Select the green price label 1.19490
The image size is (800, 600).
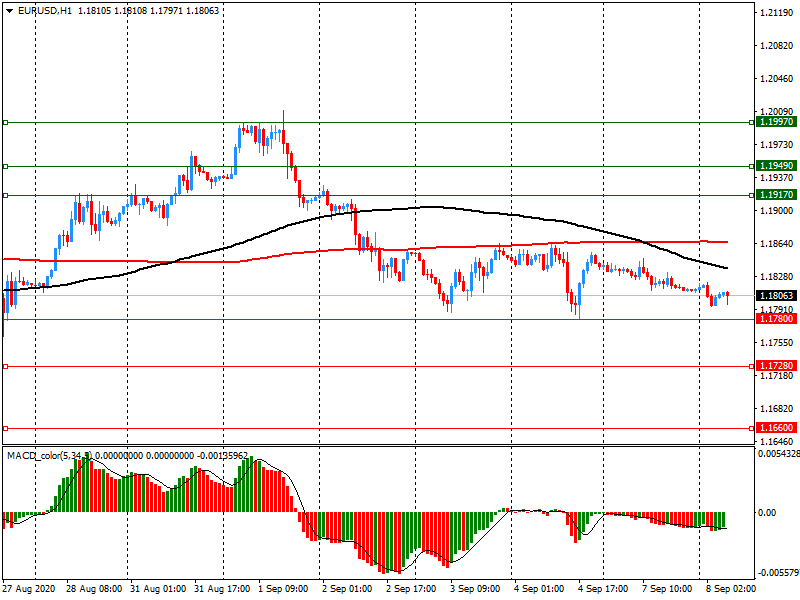(x=777, y=166)
